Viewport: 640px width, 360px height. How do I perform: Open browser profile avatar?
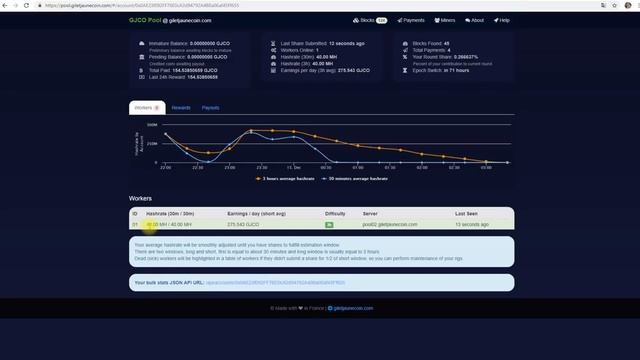click(628, 5)
